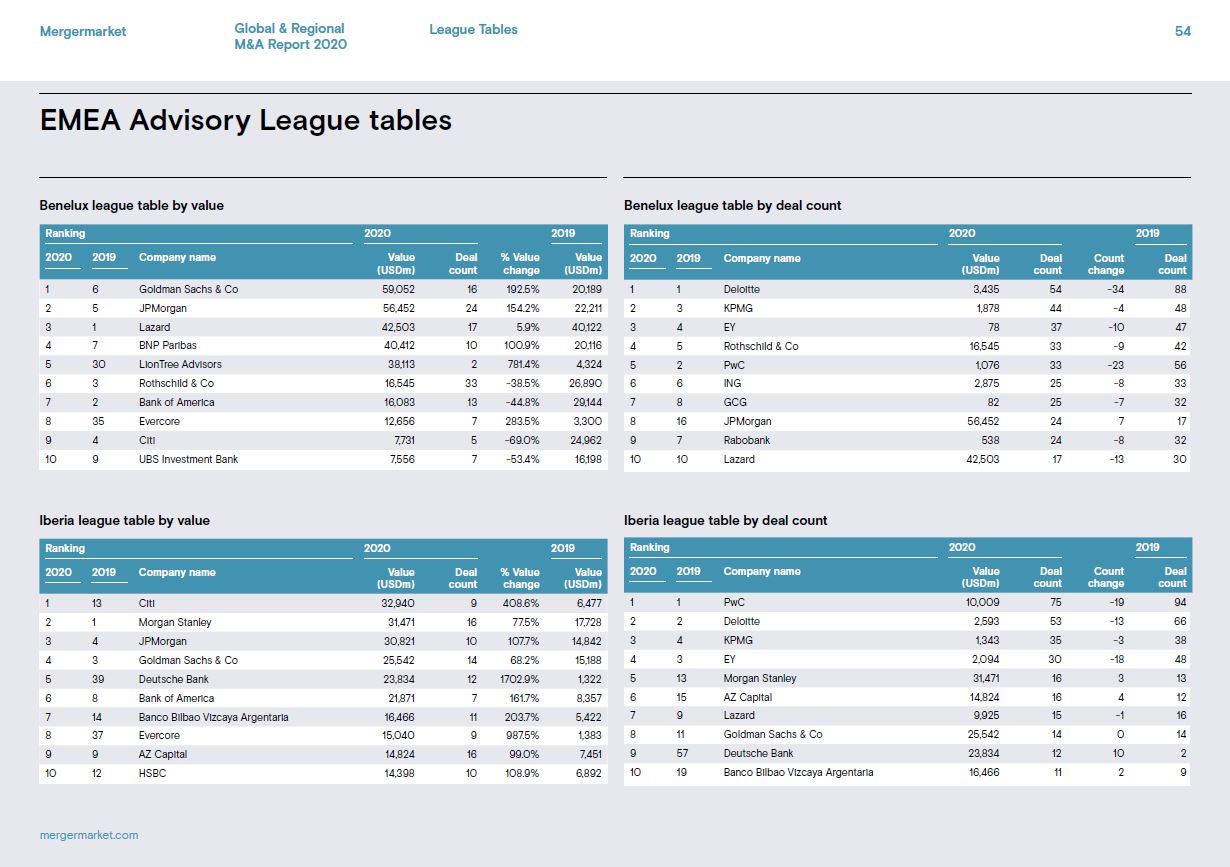Select the 'ING' company name

(x=733, y=384)
